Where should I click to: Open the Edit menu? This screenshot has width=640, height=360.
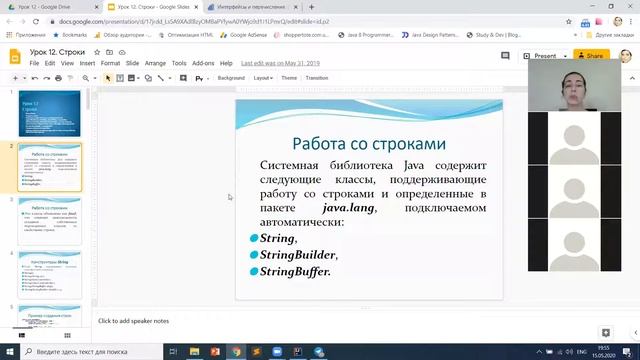(x=50, y=63)
